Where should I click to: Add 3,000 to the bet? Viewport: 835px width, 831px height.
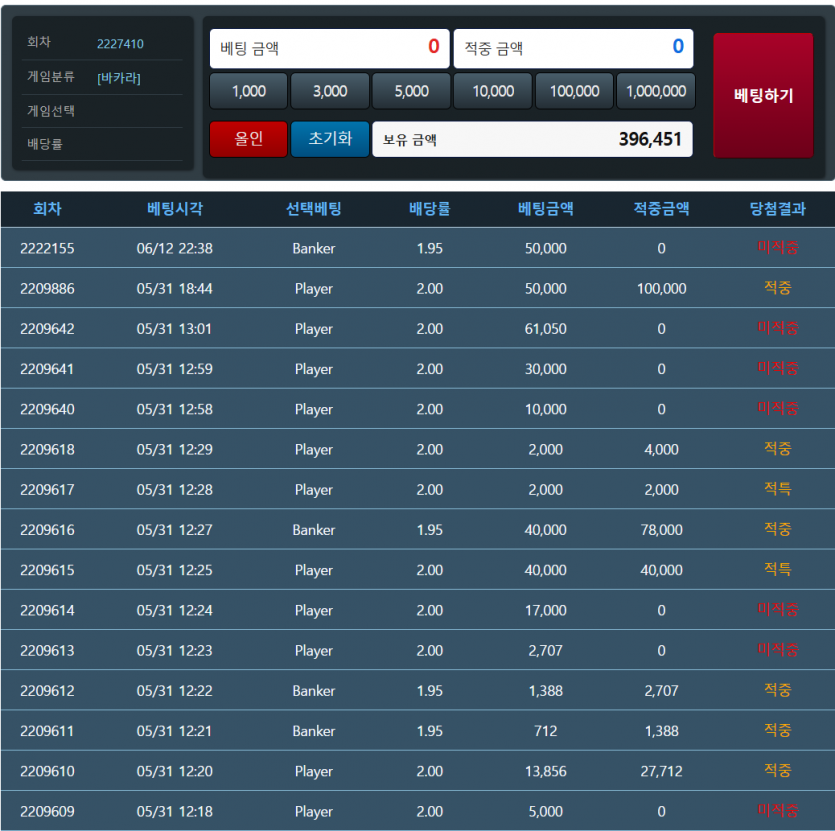coord(330,91)
